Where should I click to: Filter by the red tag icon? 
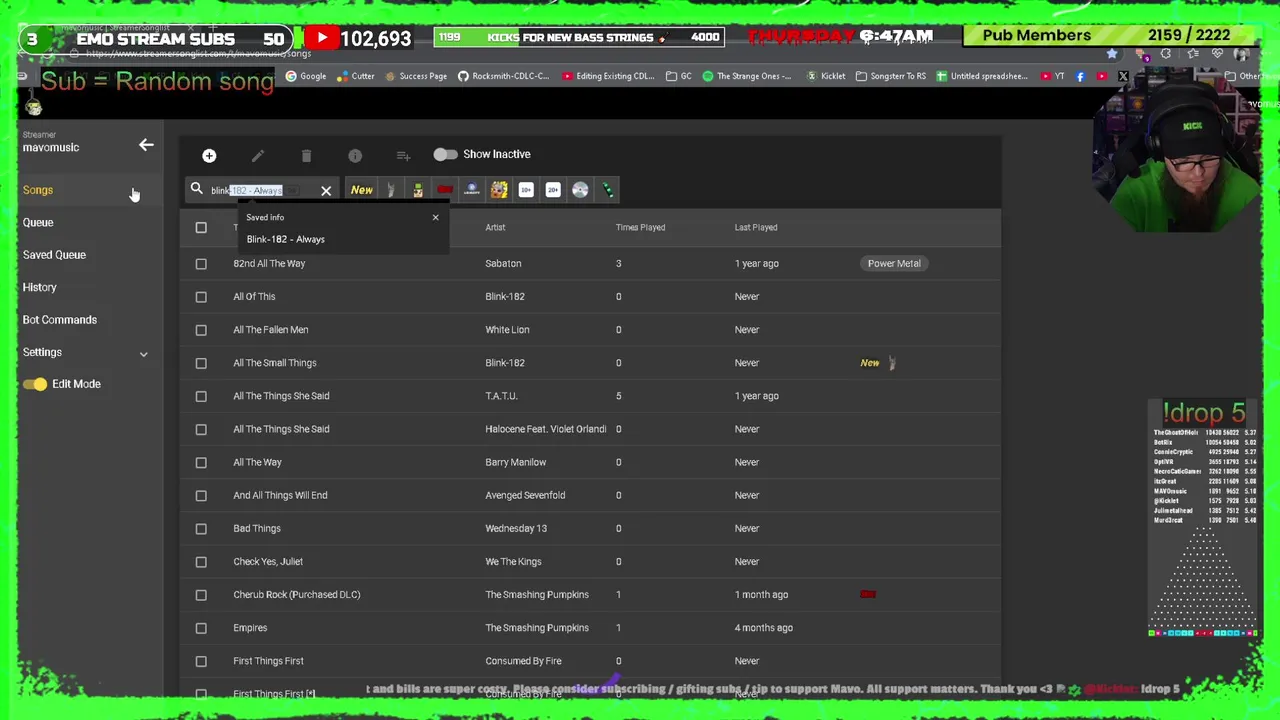coord(445,190)
